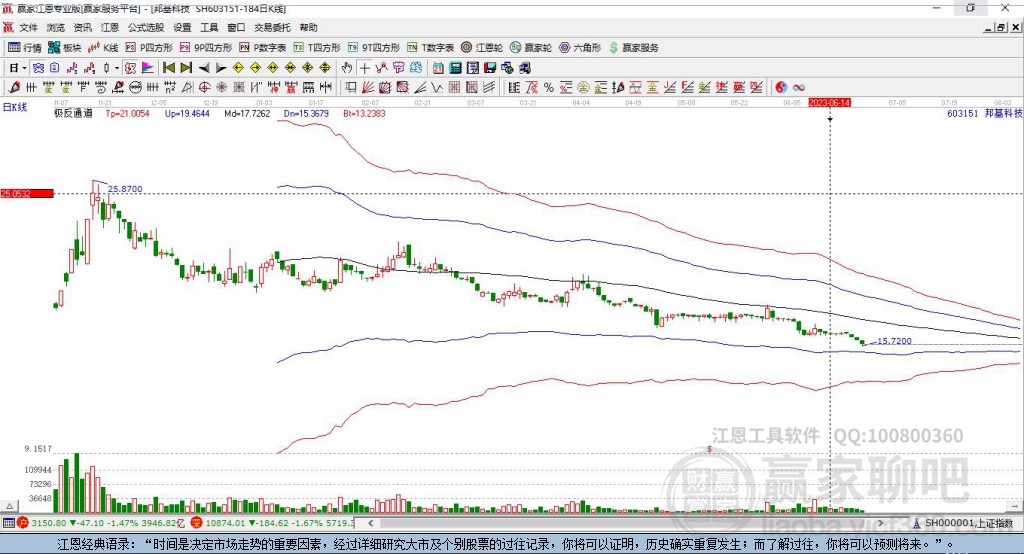Click the infinity symbol icon
Viewport: 1024px width, 554px height.
[799, 88]
